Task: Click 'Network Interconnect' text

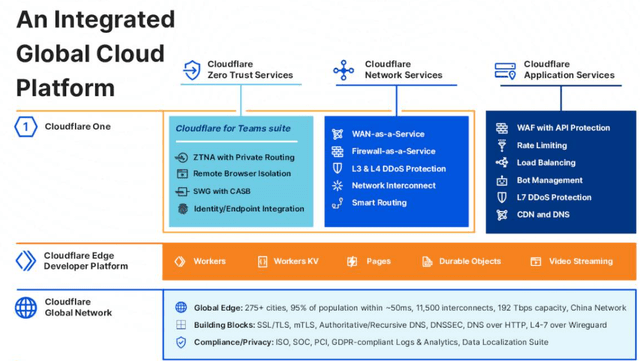Action: [x=393, y=185]
